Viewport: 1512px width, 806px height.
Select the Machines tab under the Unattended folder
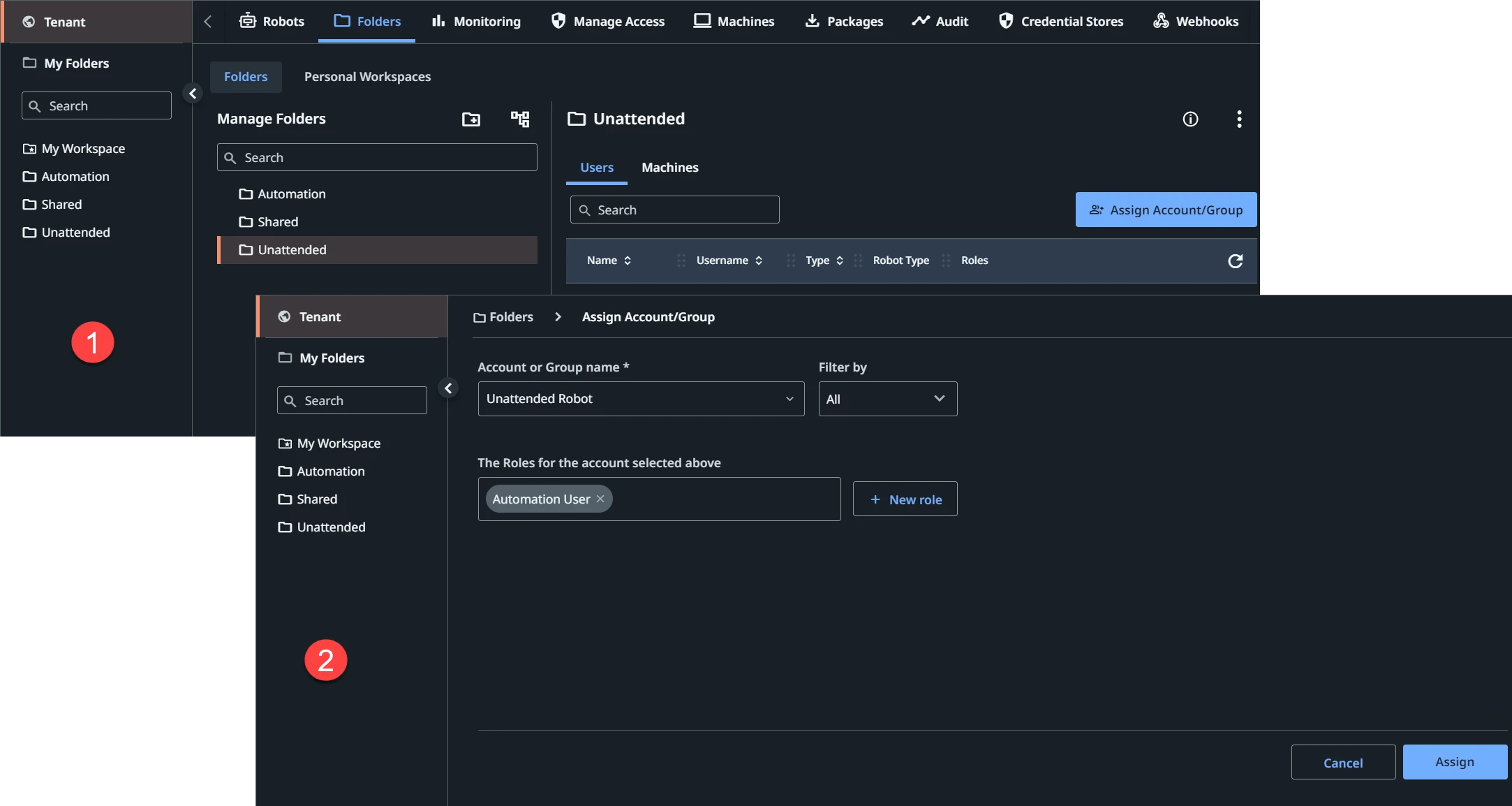(669, 168)
